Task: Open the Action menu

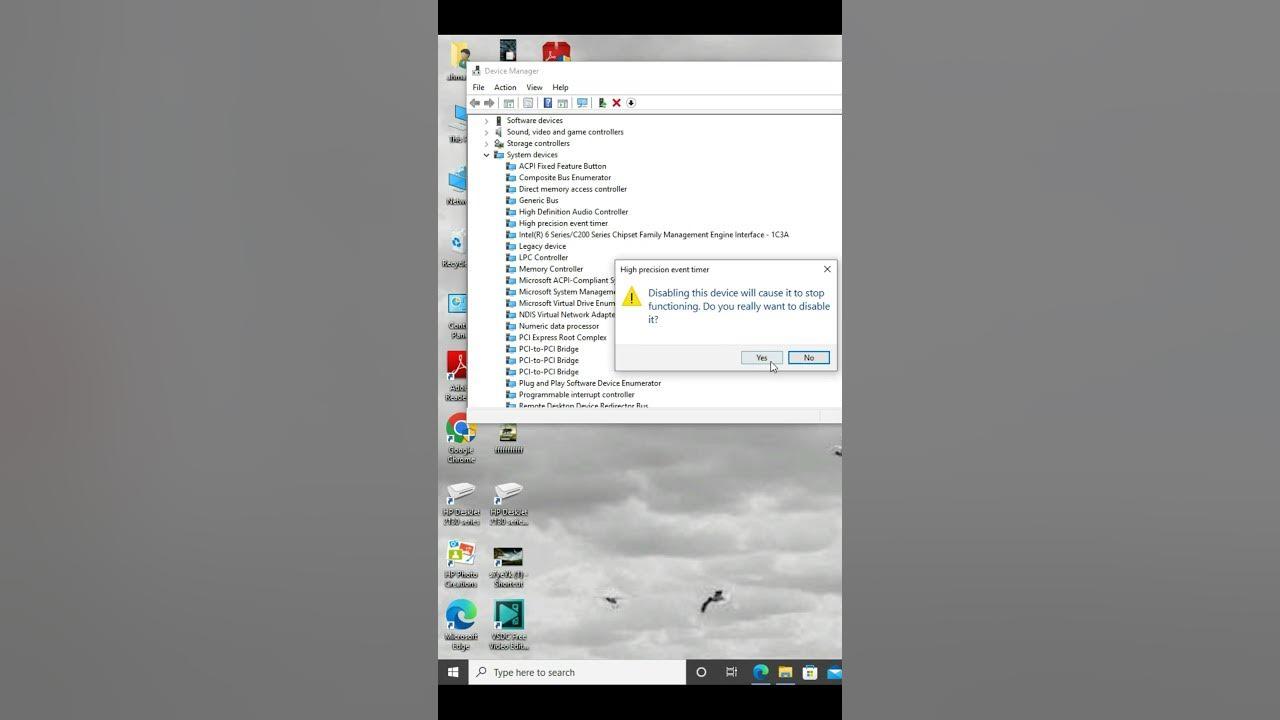Action: [x=505, y=88]
